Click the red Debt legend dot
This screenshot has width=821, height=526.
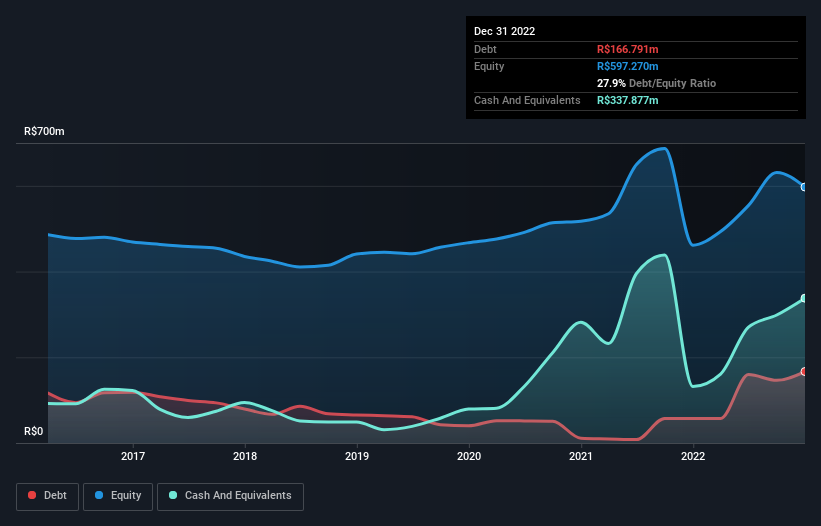[x=32, y=495]
